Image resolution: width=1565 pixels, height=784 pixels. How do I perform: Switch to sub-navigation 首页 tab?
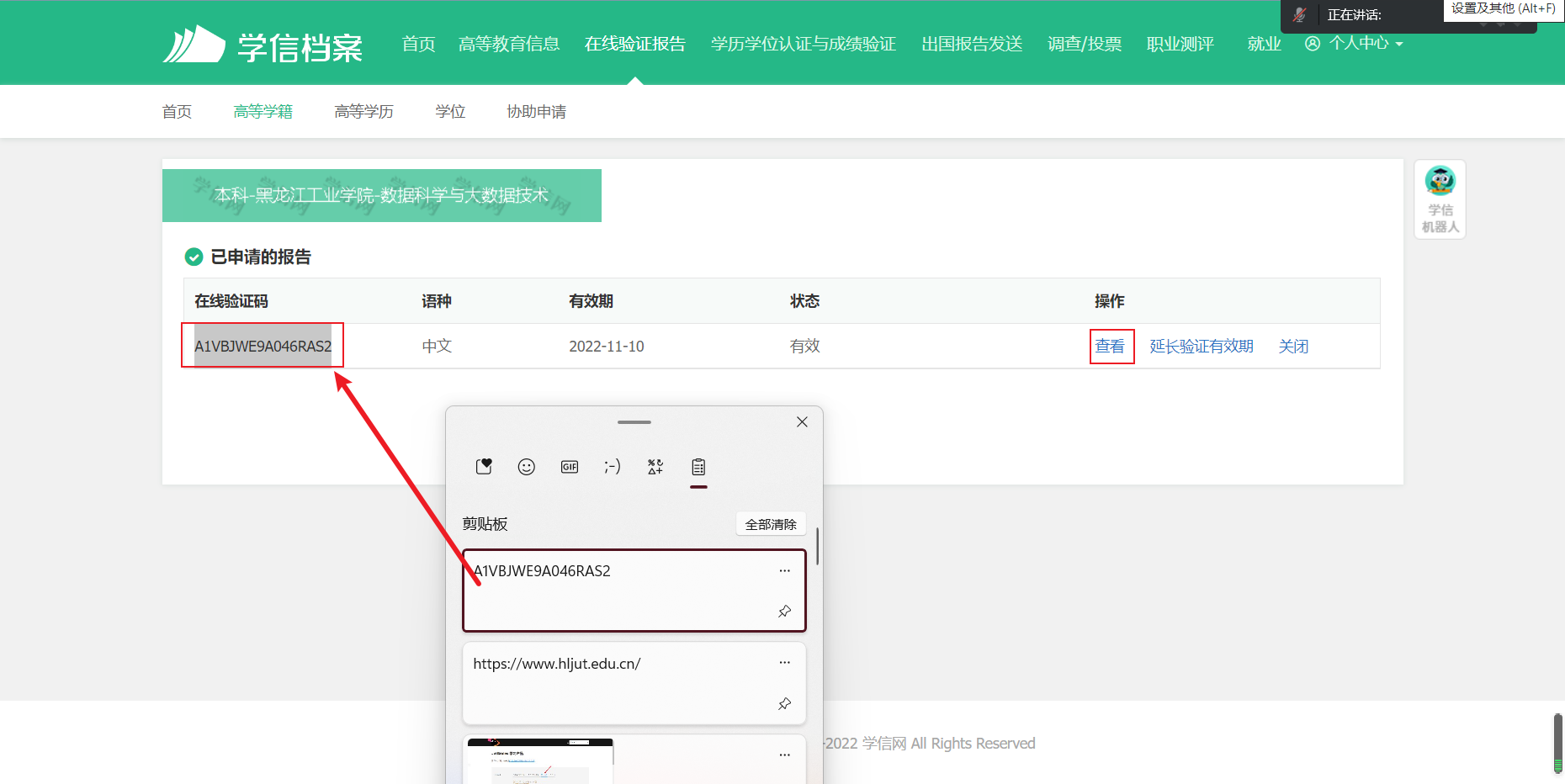point(177,112)
